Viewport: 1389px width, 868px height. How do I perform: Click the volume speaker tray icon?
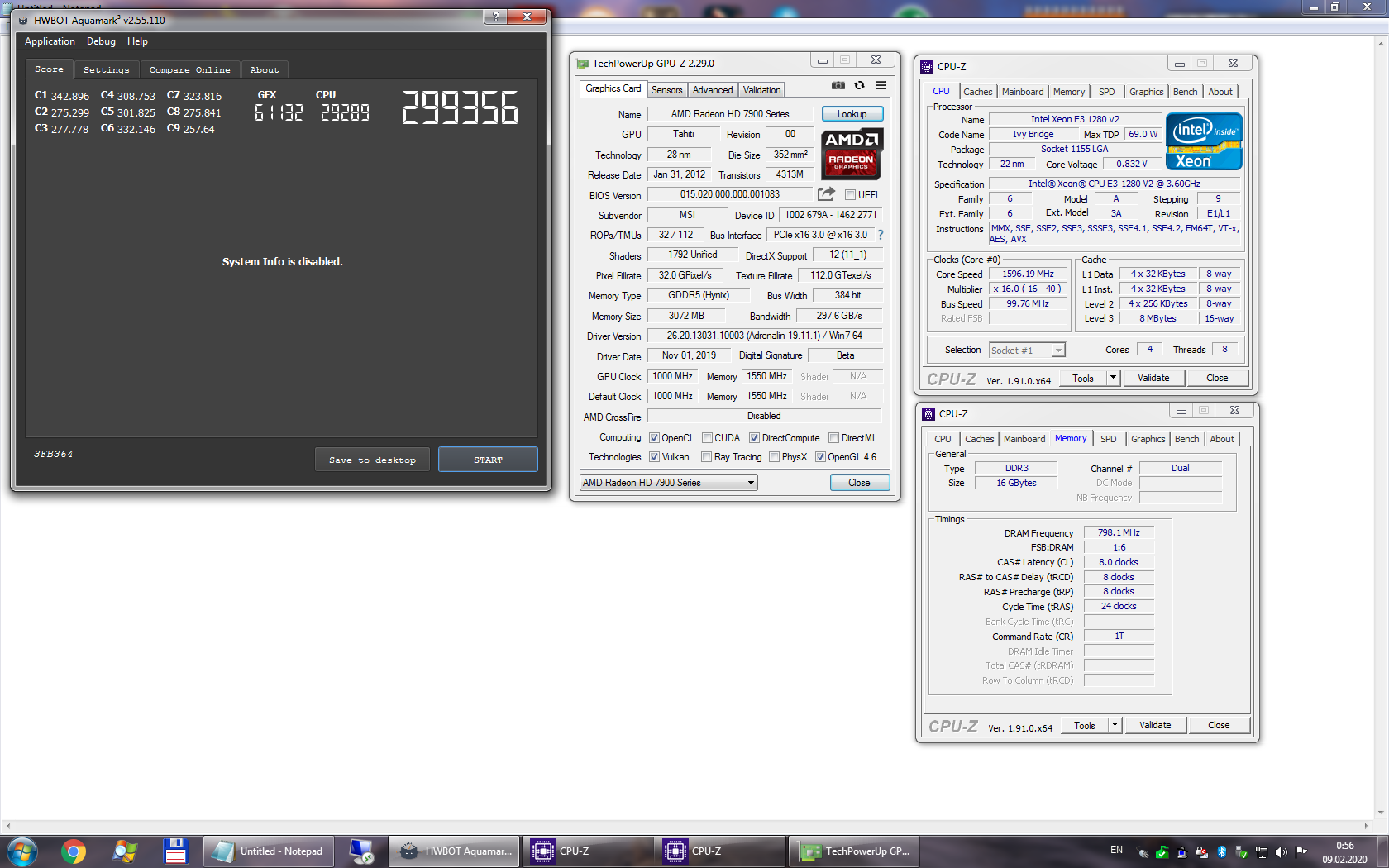pos(1281,851)
